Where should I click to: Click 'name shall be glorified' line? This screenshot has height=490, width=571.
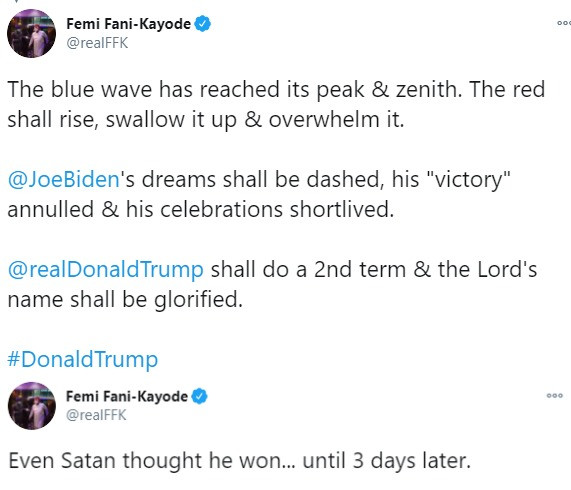[125, 300]
